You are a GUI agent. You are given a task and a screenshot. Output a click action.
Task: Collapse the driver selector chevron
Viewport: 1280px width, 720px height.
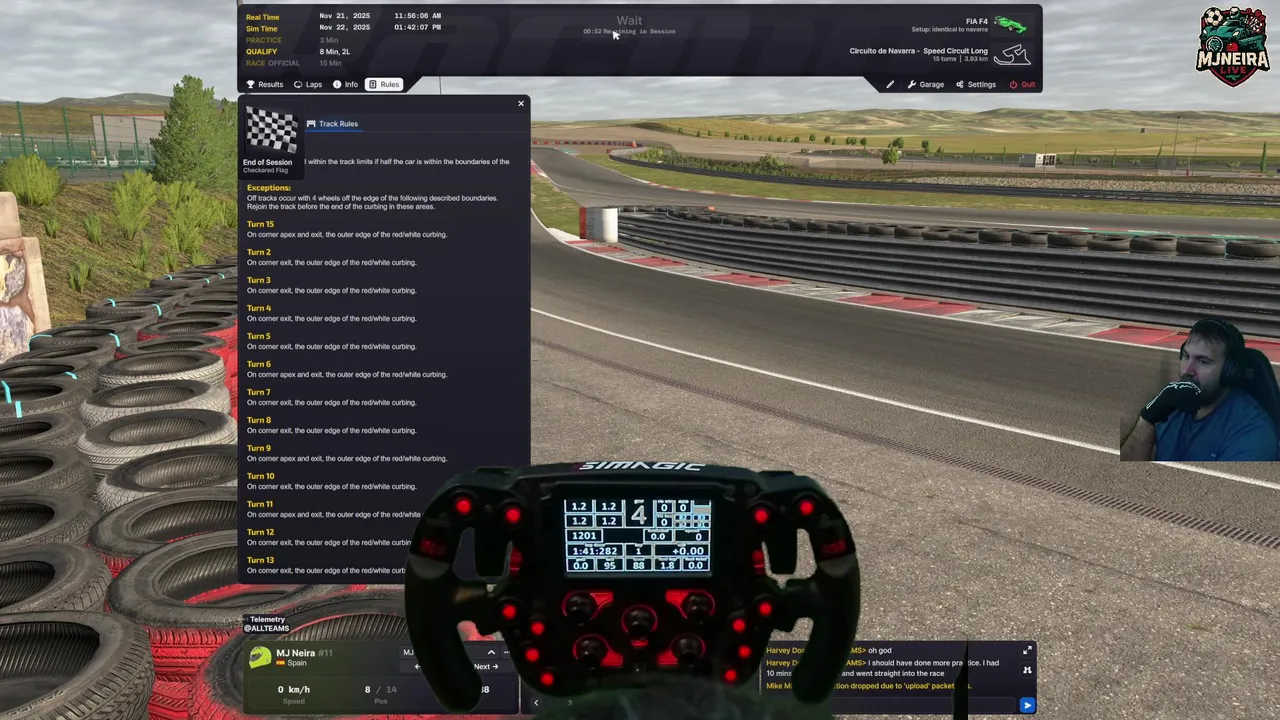pyautogui.click(x=491, y=652)
